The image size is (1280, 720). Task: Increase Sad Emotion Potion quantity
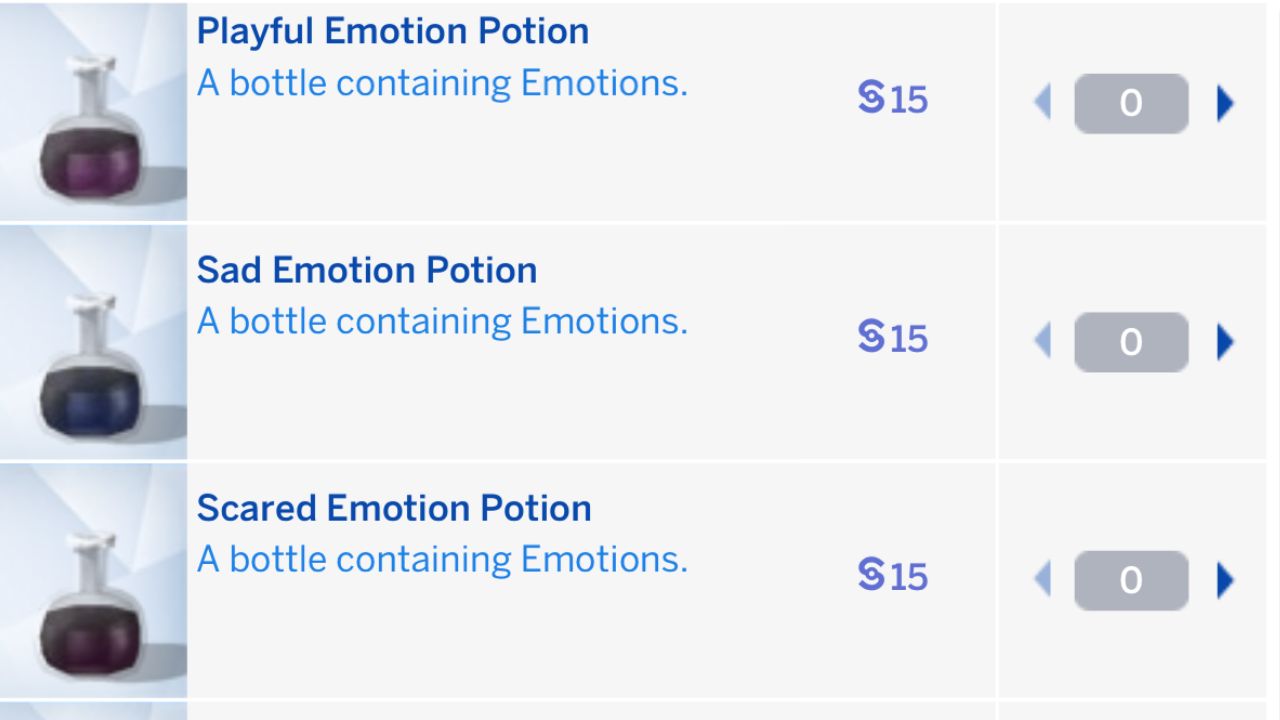click(x=1225, y=342)
